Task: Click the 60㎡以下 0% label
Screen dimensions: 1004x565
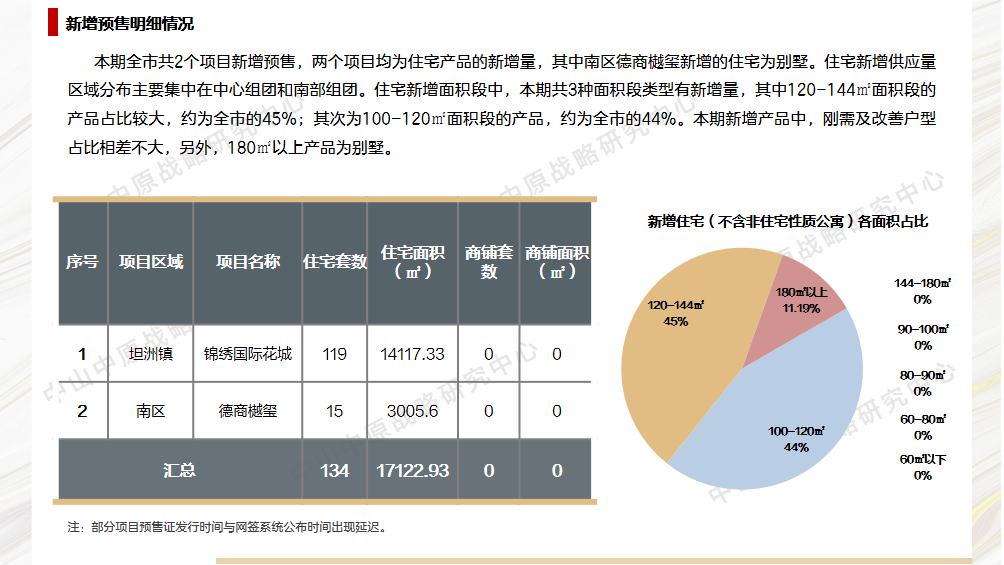Action: pyautogui.click(x=923, y=467)
